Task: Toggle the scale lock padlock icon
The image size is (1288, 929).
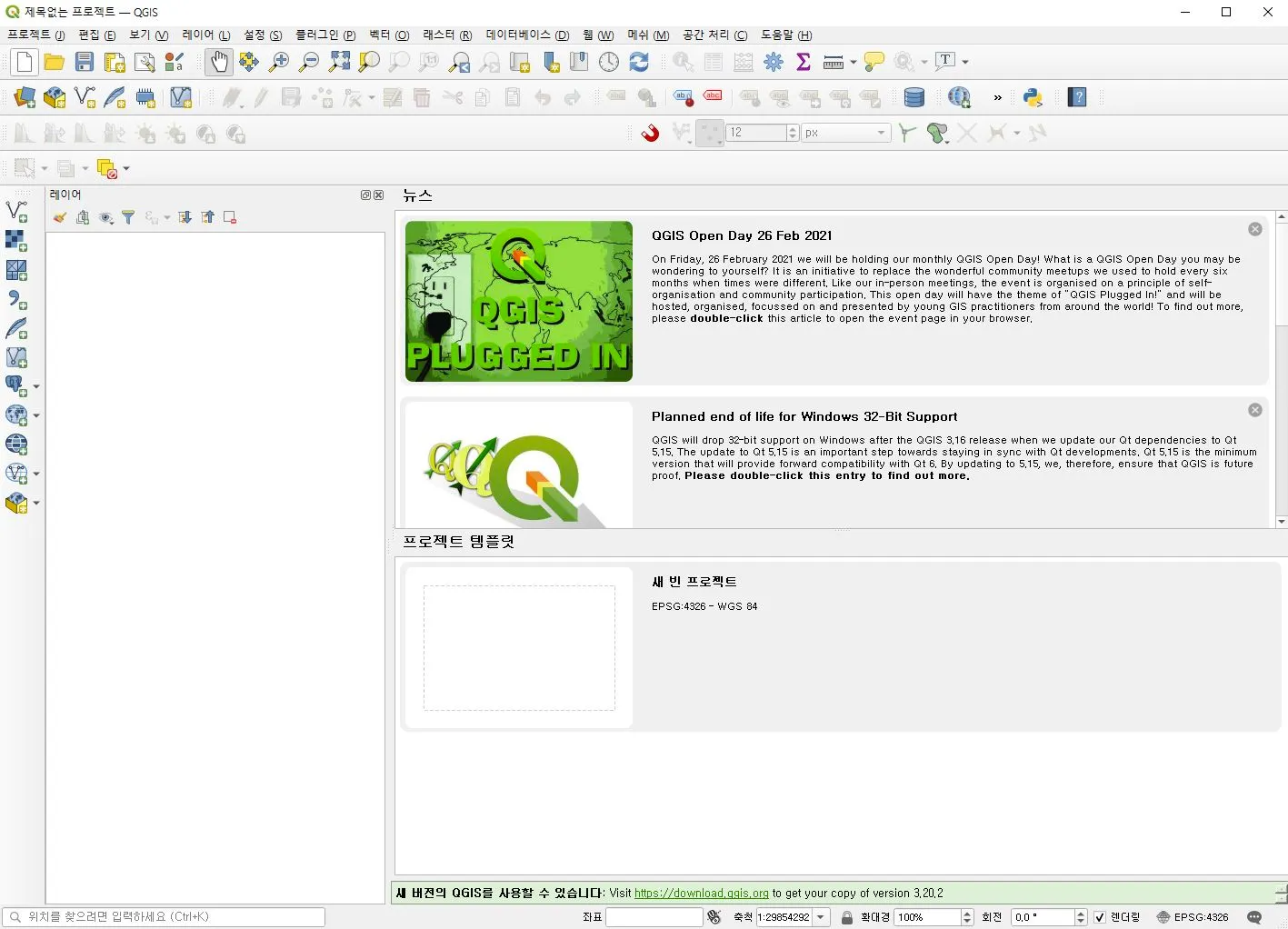Action: (847, 917)
